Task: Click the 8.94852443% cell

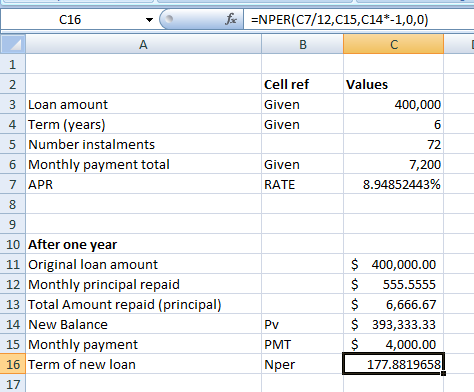Action: (x=394, y=184)
